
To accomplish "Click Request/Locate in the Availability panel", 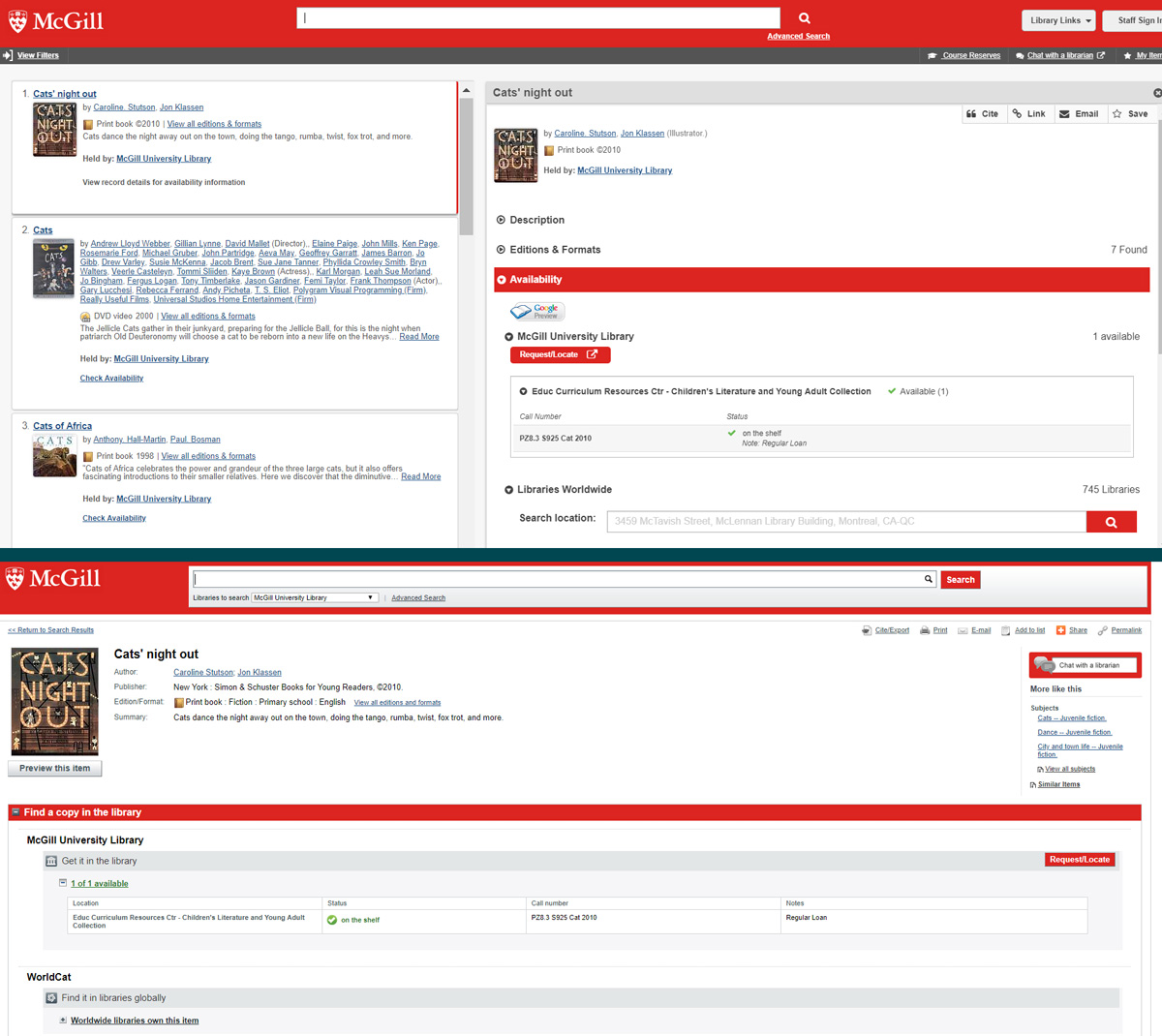I will tap(560, 354).
